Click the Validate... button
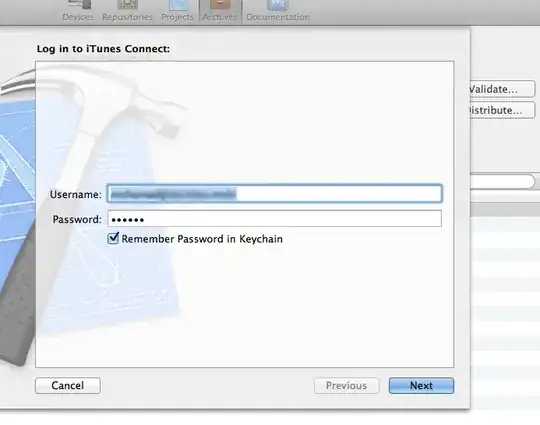The width and height of the screenshot is (540, 425). pyautogui.click(x=502, y=89)
